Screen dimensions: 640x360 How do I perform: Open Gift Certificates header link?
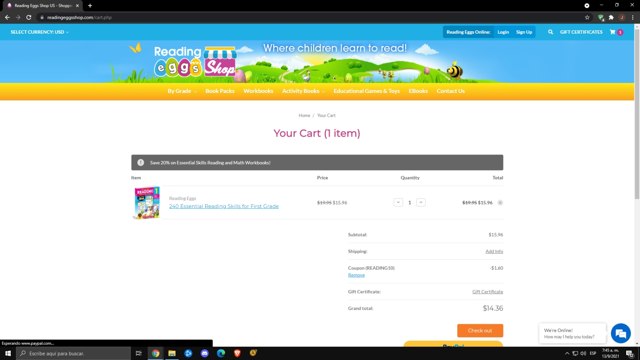click(581, 32)
